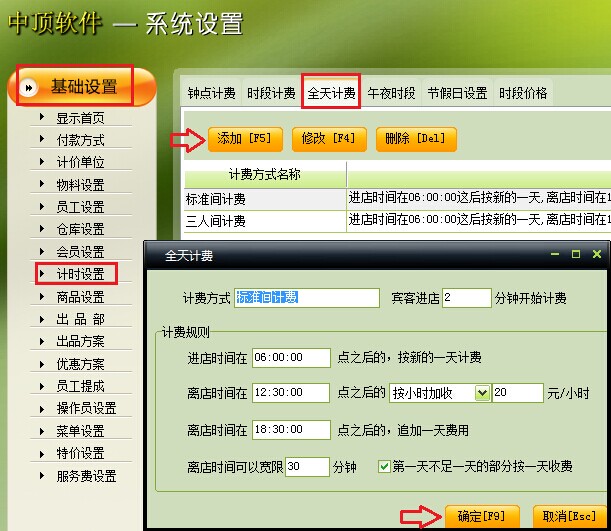
Task: Open 仓库设置 page
Action: tap(80, 229)
